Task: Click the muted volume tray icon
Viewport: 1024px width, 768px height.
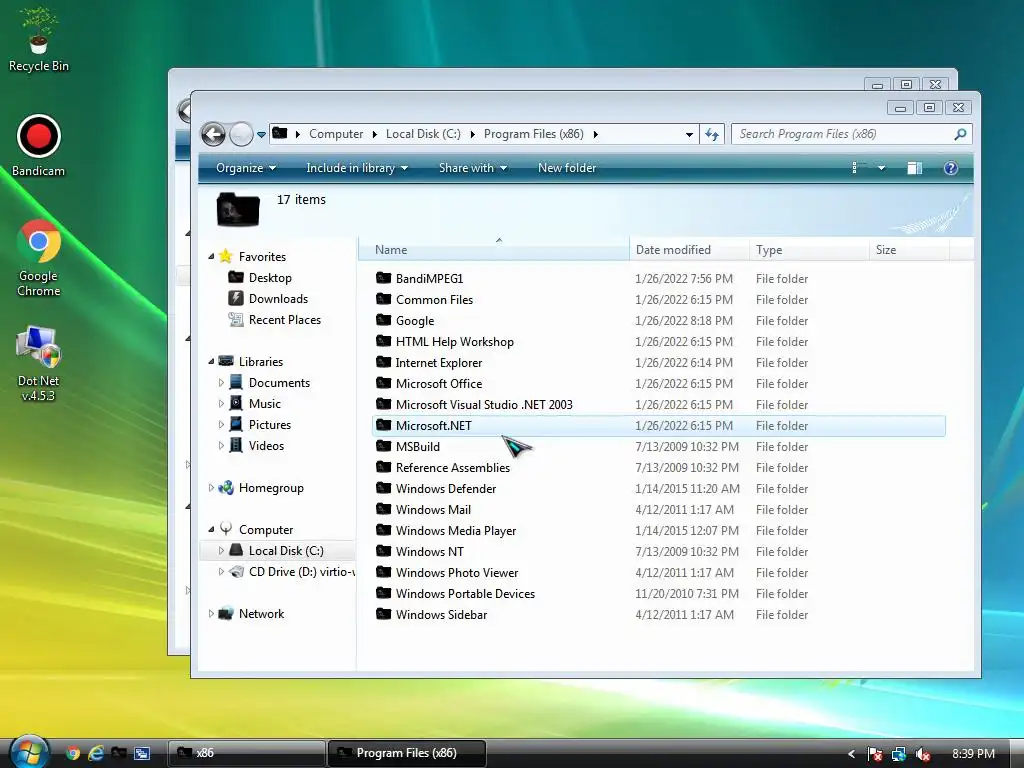Action: click(x=922, y=754)
